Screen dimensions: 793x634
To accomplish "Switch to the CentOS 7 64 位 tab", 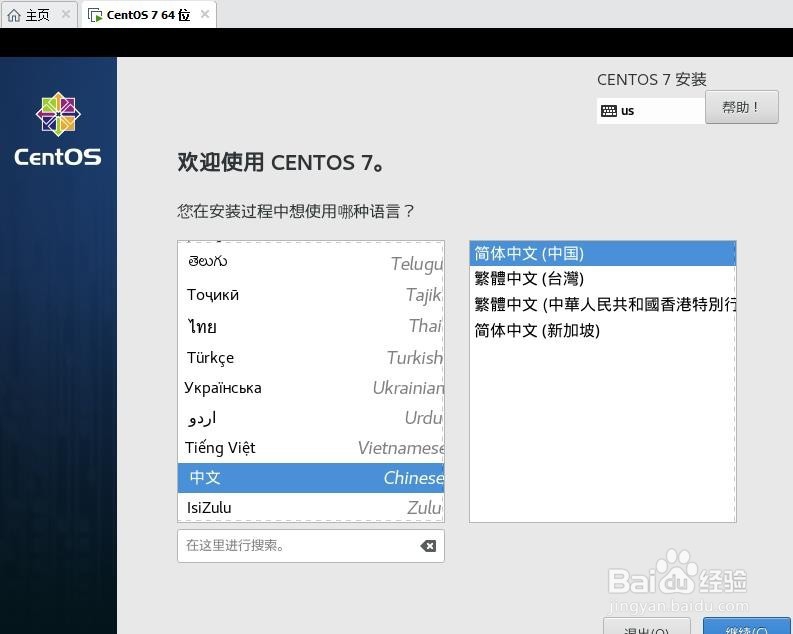I will click(149, 15).
